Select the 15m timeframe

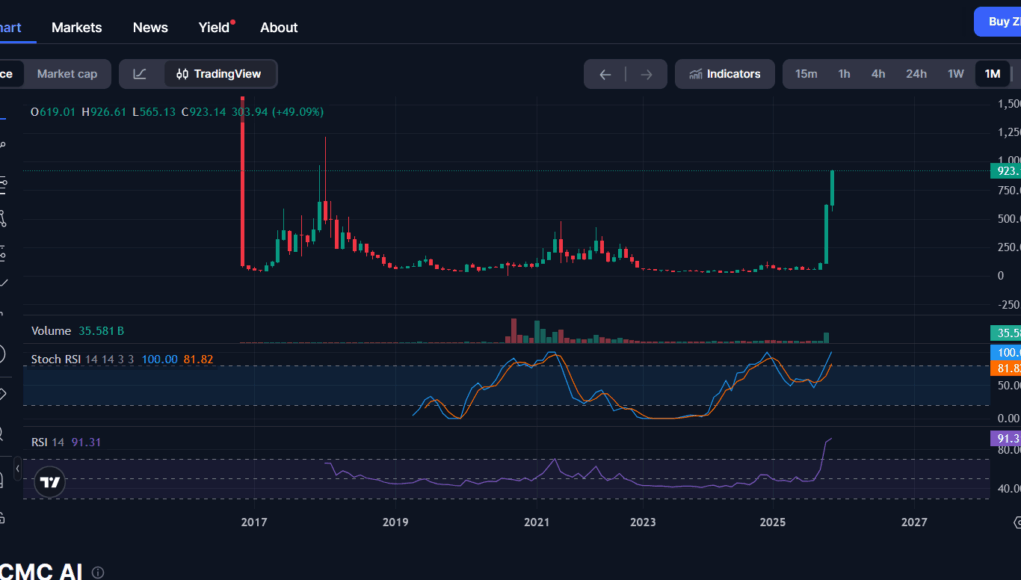coord(806,74)
